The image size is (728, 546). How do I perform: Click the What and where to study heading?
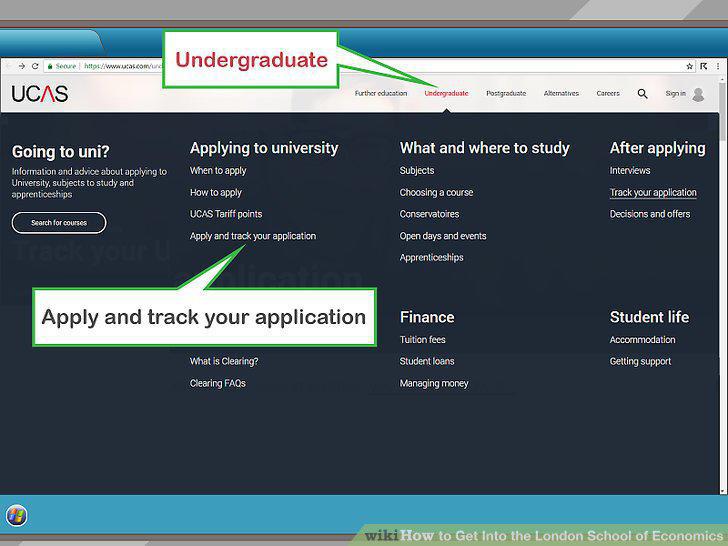[x=484, y=148]
